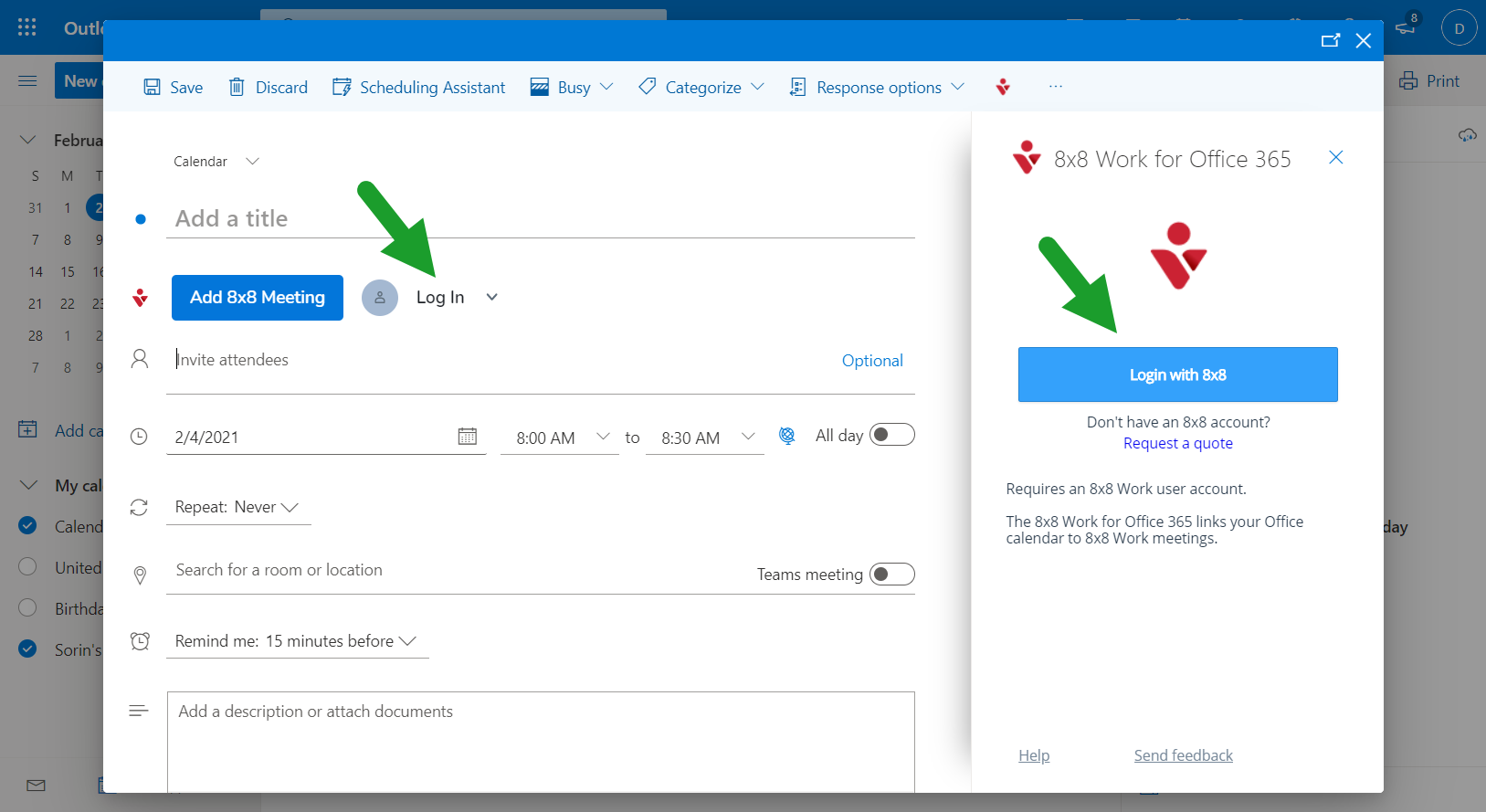
Task: Close the 8x8 Work side panel
Action: tap(1335, 157)
